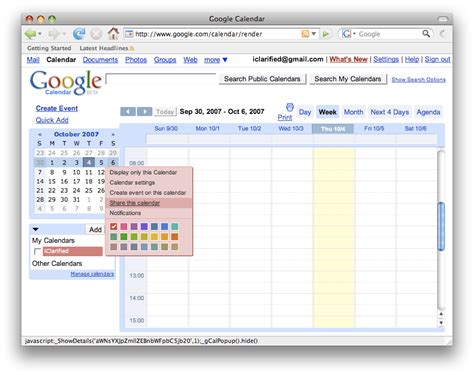Screen dimensions: 474x375
Task: Click the Quick Add link
Action: pyautogui.click(x=52, y=120)
